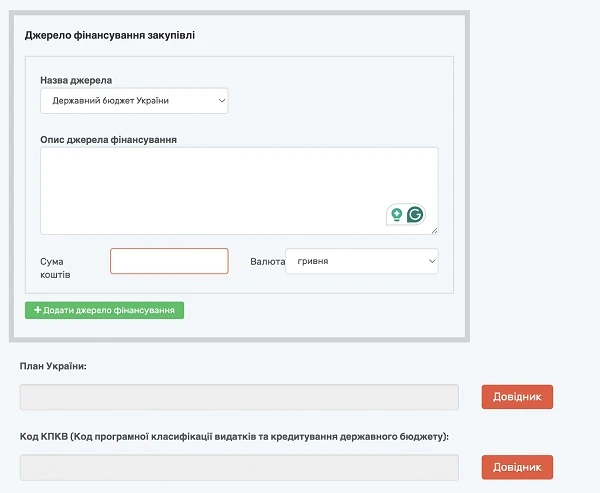Open the Довідник button for Код КПКВ
Viewport: 600px width, 493px height.
pos(517,467)
